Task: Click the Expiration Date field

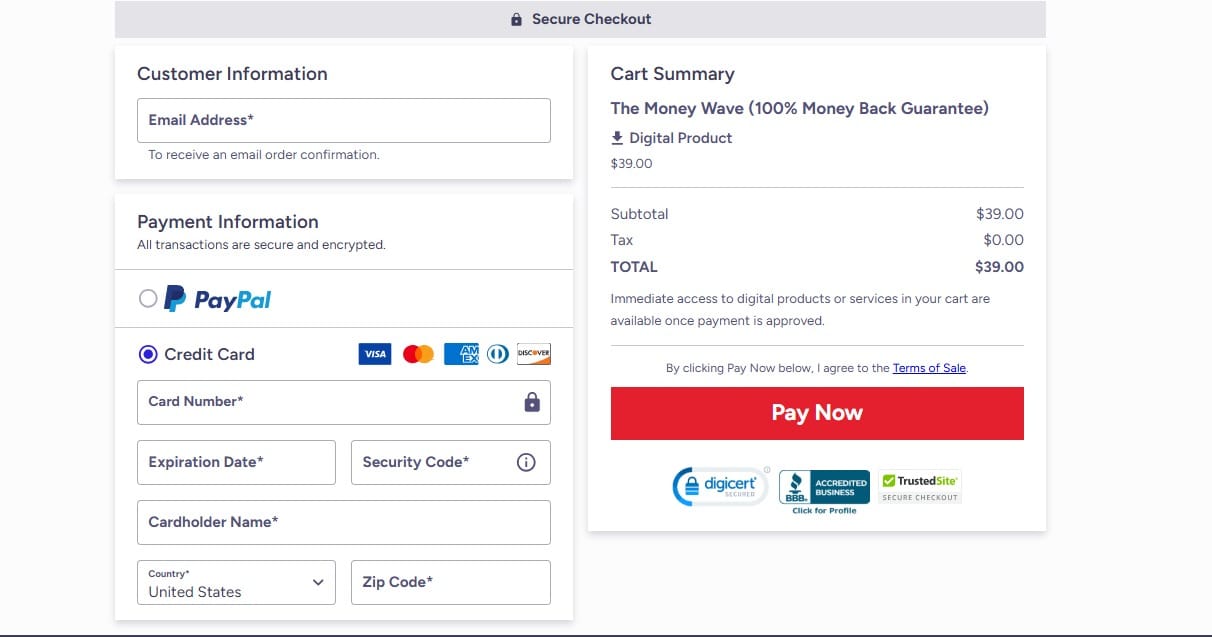Action: [x=236, y=462]
